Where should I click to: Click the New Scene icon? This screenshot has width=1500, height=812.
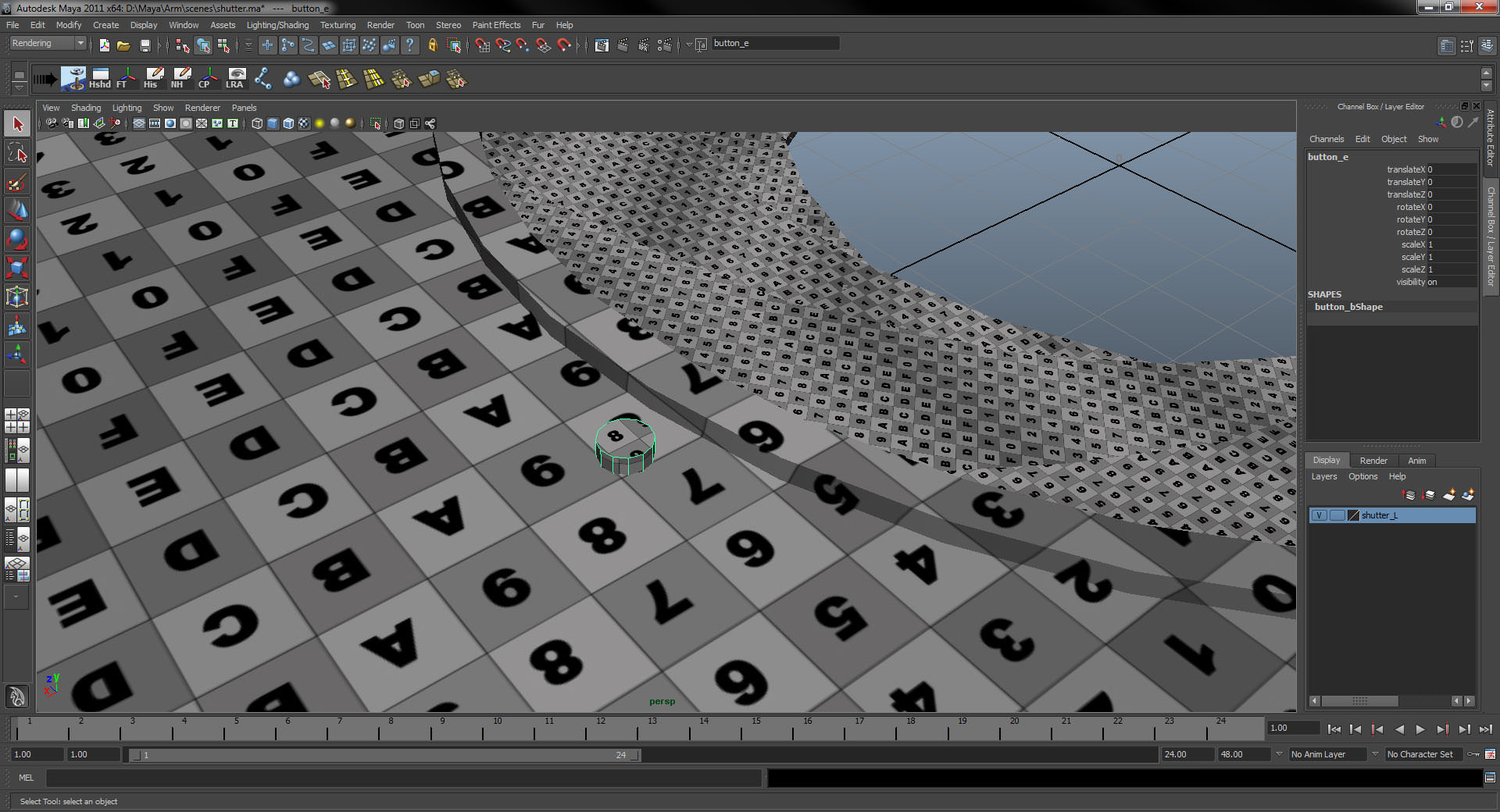pyautogui.click(x=105, y=45)
